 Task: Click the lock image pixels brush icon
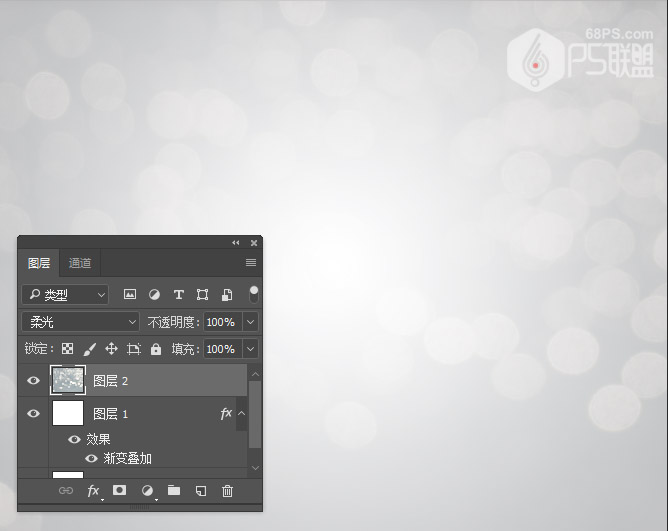click(89, 349)
